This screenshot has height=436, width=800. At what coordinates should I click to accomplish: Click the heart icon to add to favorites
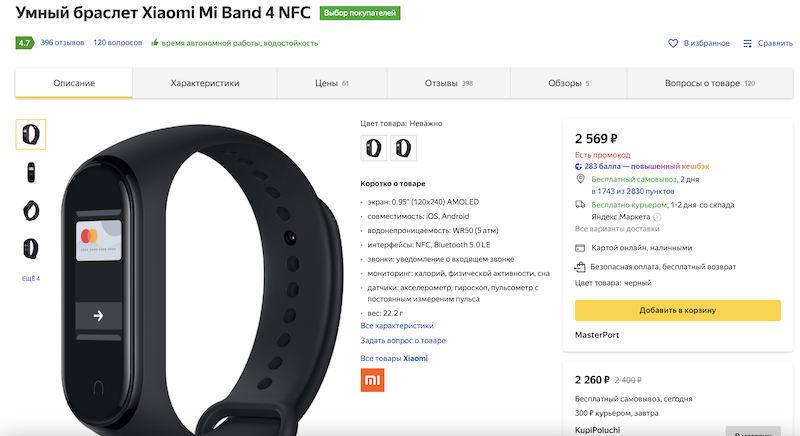tap(674, 43)
